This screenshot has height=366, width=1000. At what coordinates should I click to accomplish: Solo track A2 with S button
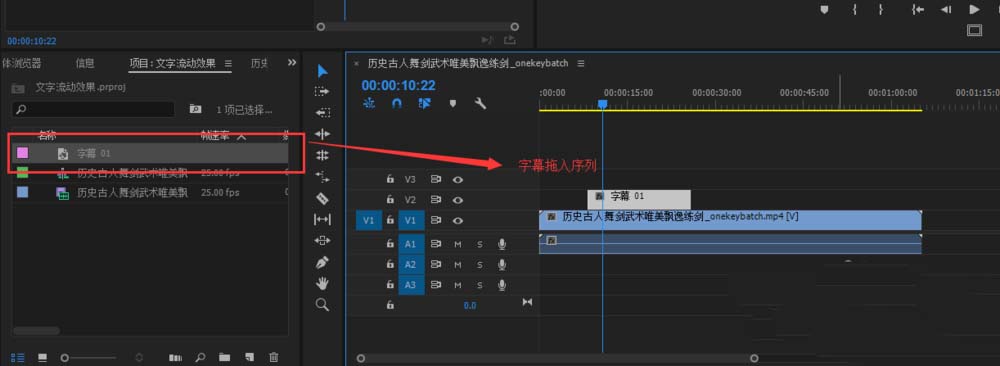(480, 265)
